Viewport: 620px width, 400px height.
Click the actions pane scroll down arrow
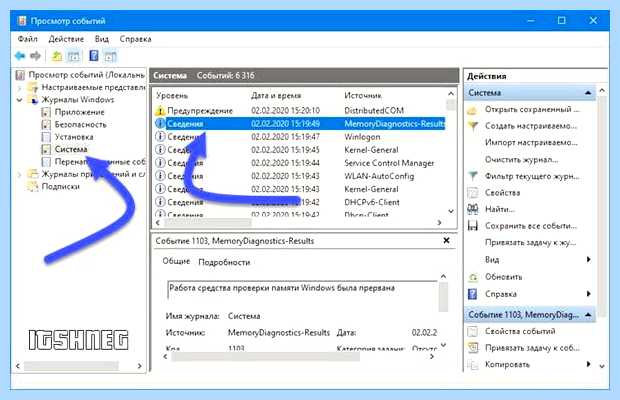602,366
